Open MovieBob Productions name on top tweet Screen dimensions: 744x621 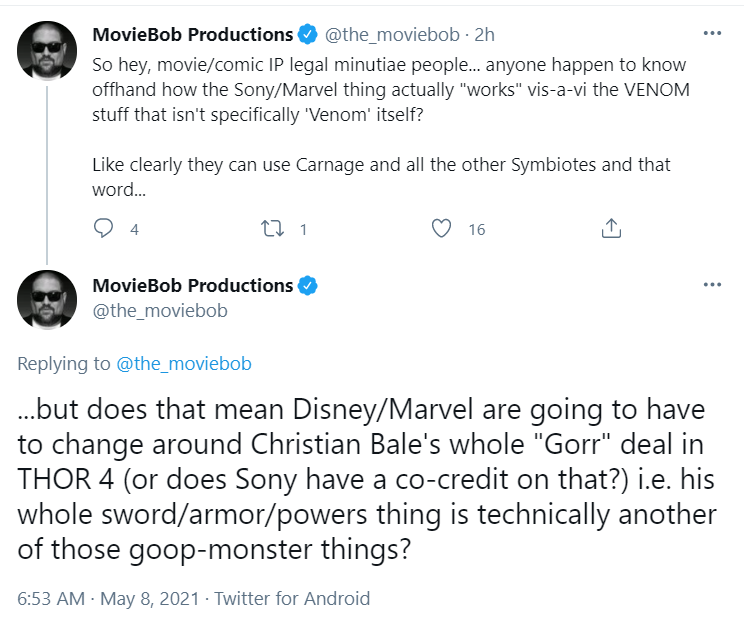(x=193, y=35)
